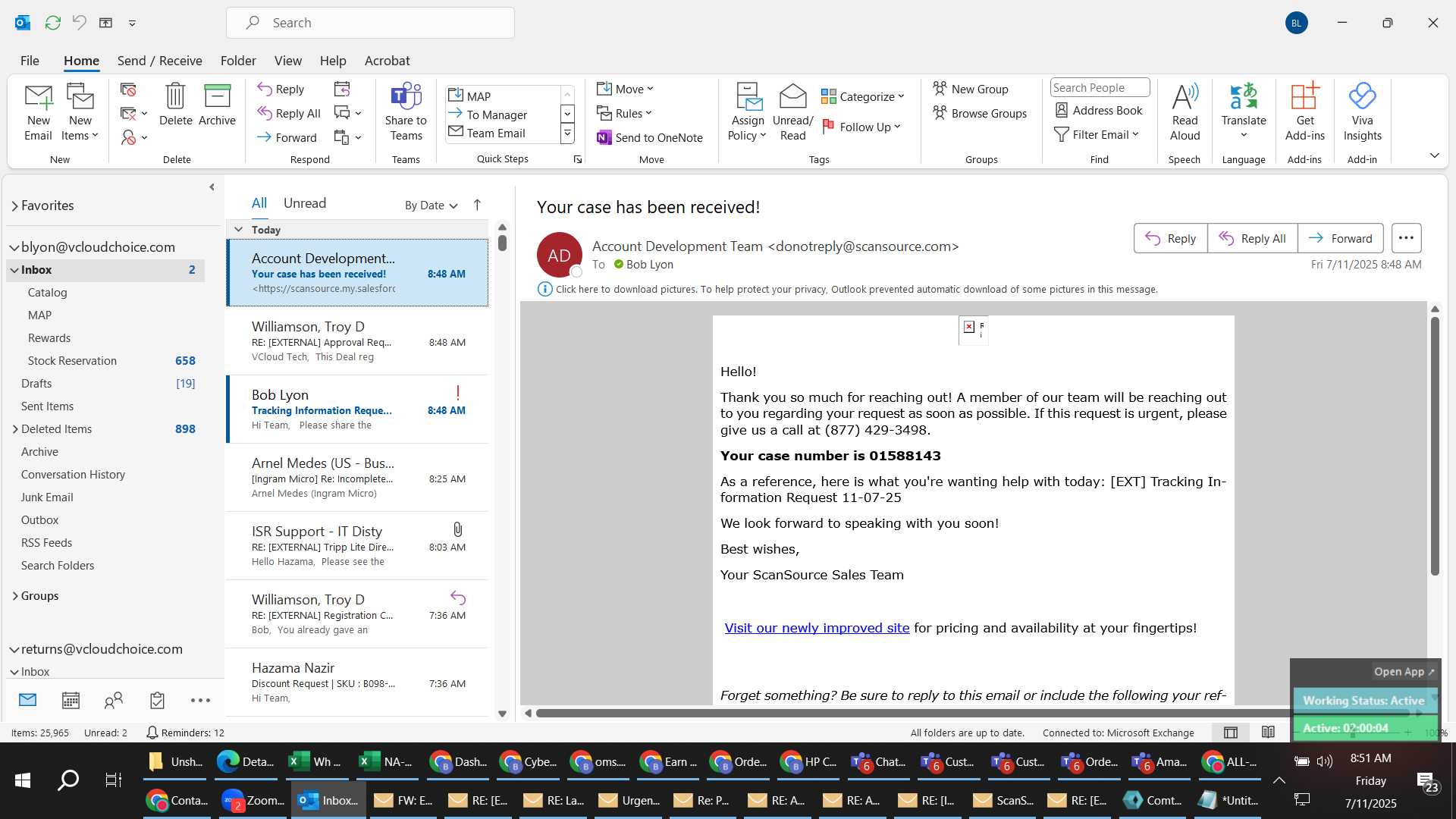
Task: Open the Filter Email dropdown
Action: click(x=1097, y=135)
